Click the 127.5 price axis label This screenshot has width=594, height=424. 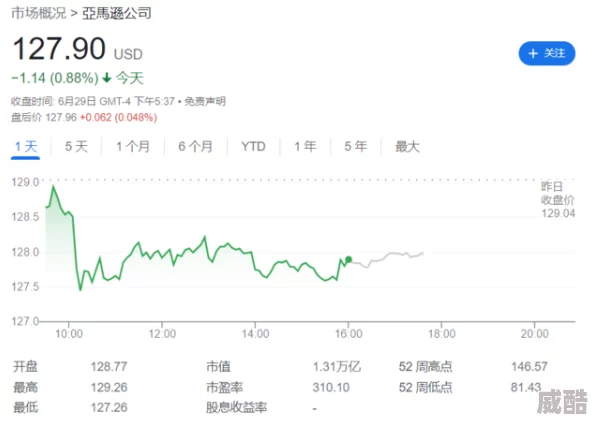pyautogui.click(x=25, y=287)
